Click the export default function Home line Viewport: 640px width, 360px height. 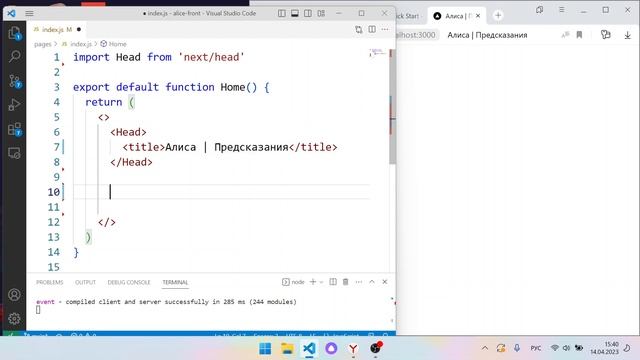171,87
